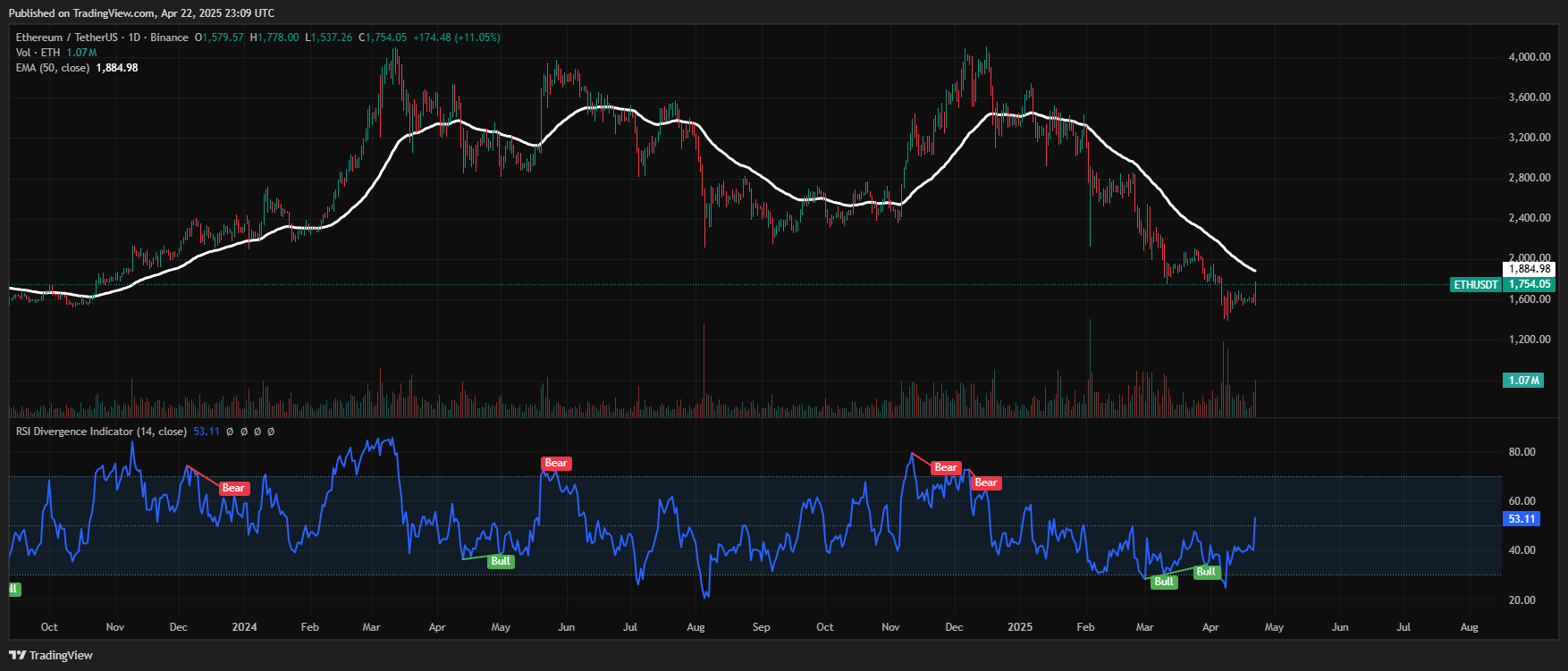Image resolution: width=1568 pixels, height=671 pixels.
Task: Click the 20.00 level on the RSI axis
Action: click(1522, 600)
